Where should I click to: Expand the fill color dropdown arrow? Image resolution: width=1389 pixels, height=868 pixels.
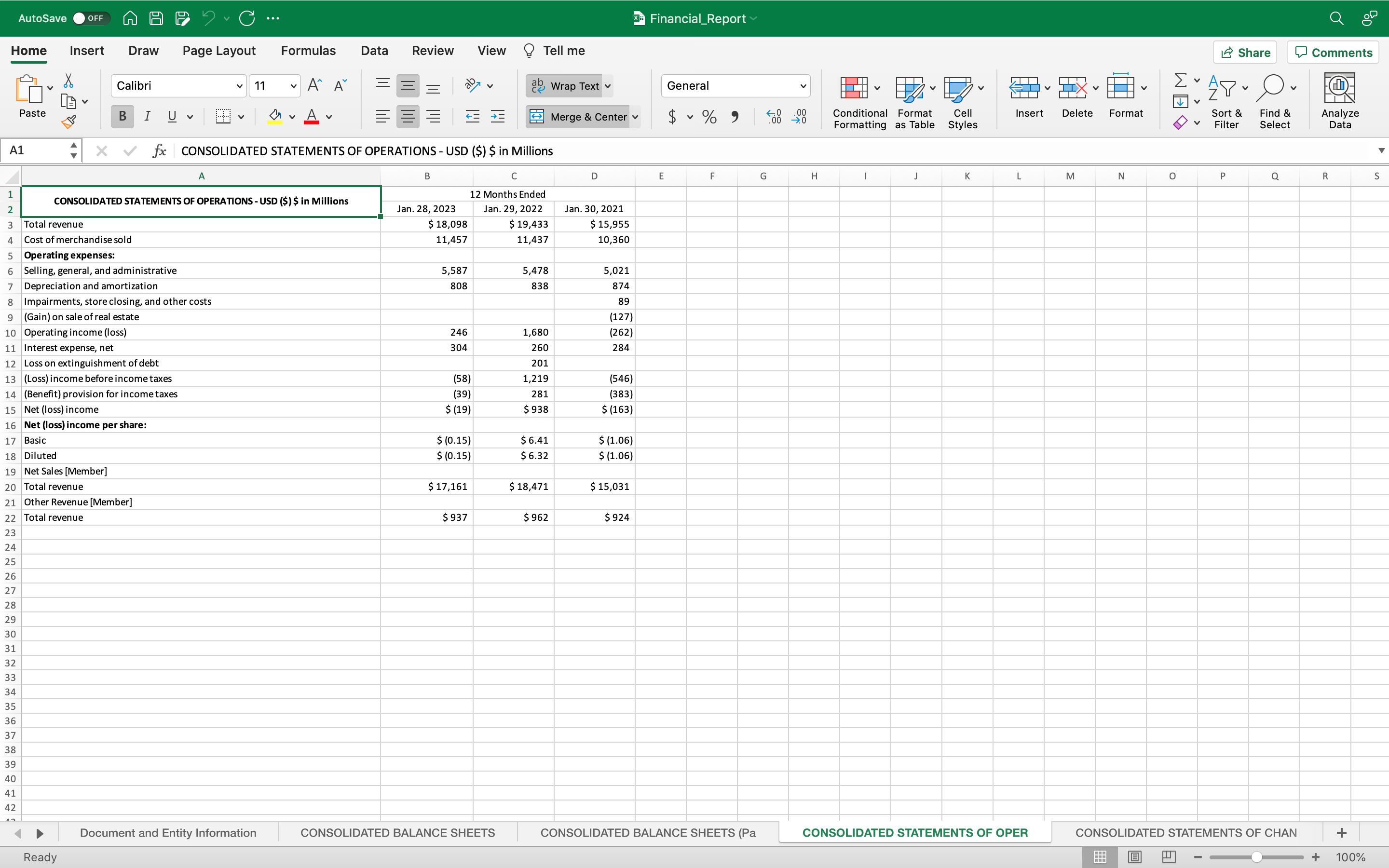coord(292,117)
